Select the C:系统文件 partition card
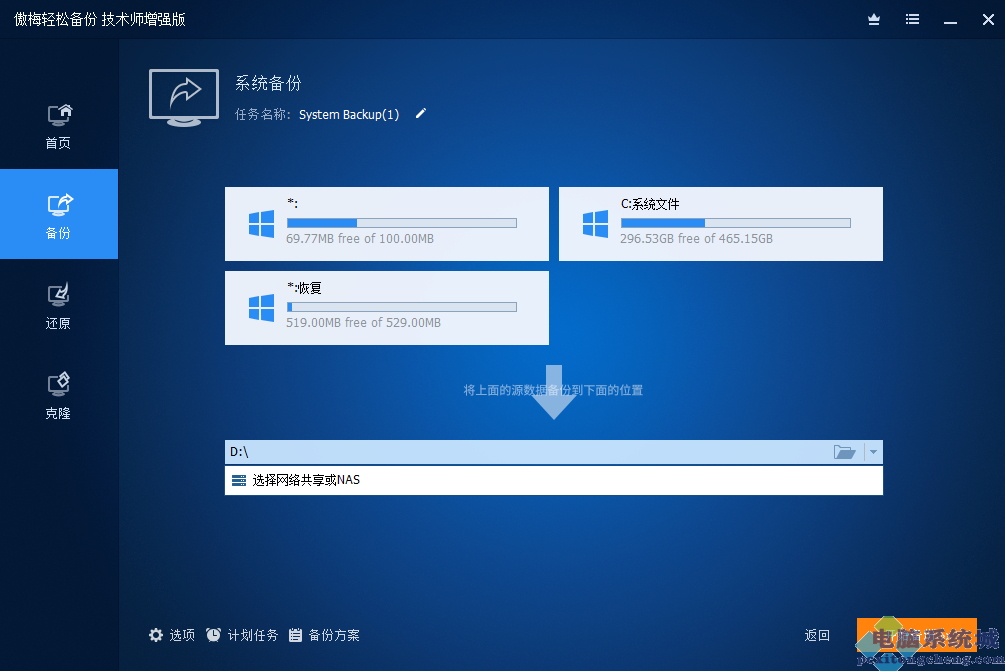Image resolution: width=1005 pixels, height=671 pixels. click(720, 224)
